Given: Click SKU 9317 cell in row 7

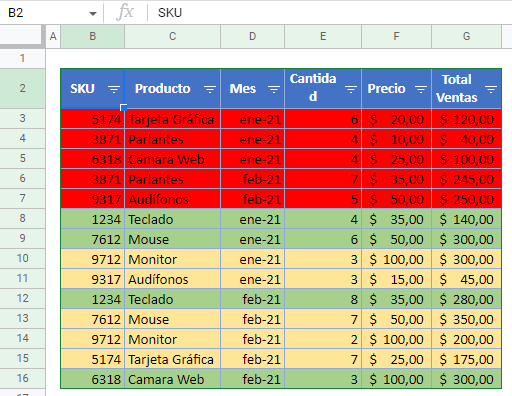Looking at the screenshot, I should pyautogui.click(x=93, y=199).
